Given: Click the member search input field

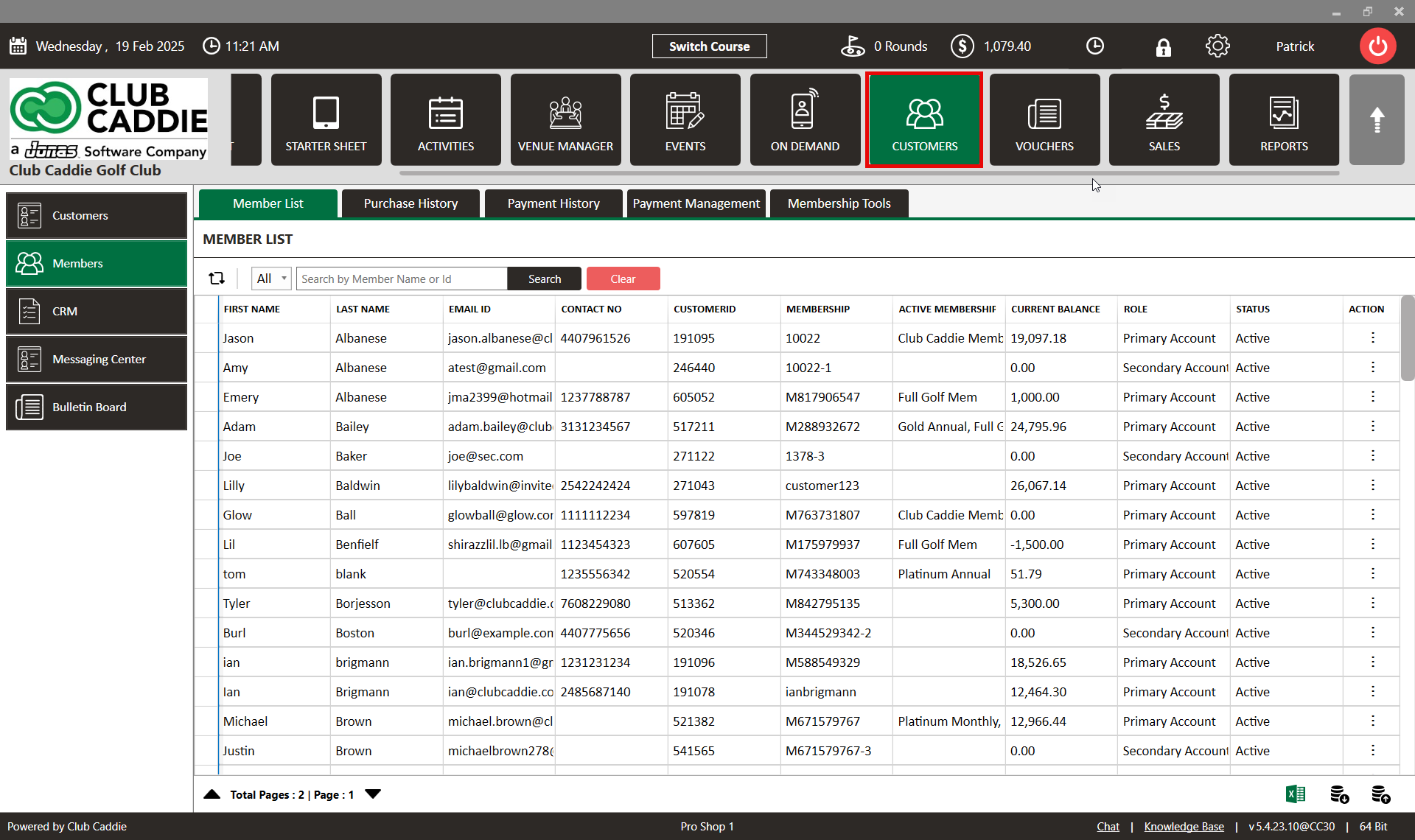Looking at the screenshot, I should (x=402, y=279).
